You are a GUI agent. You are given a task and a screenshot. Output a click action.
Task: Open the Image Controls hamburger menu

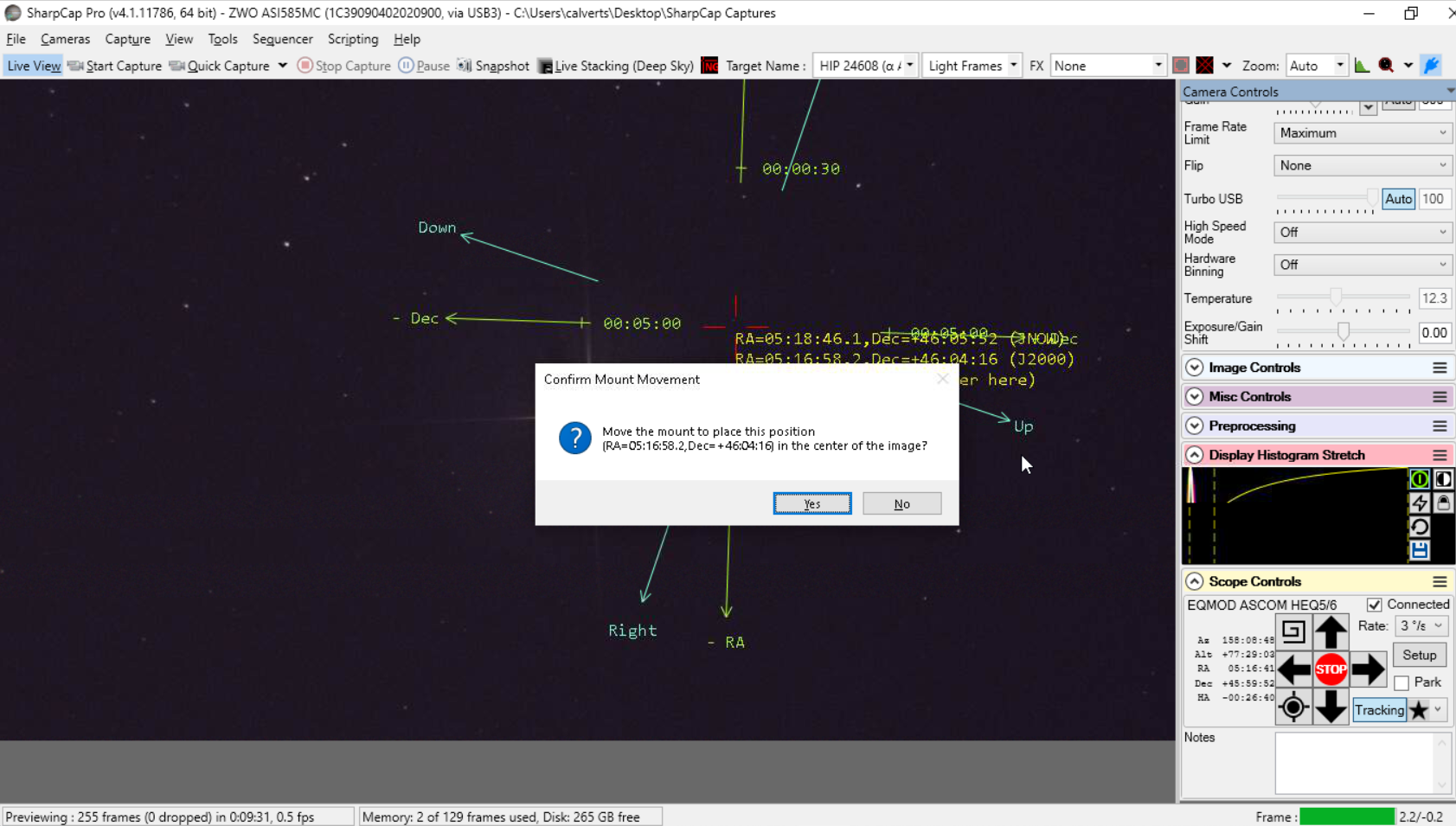[1440, 368]
